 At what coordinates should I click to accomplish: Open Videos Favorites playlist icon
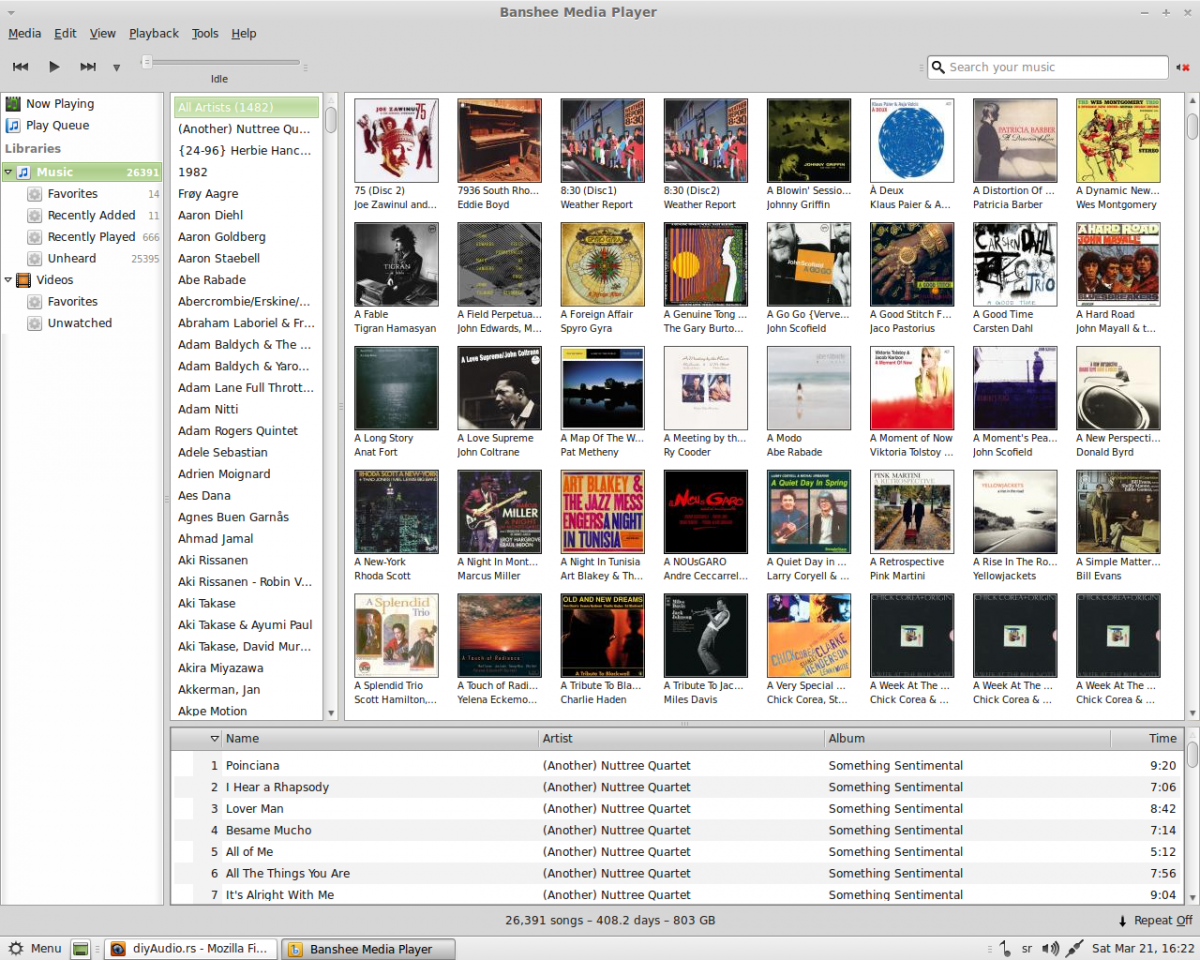pyautogui.click(x=35, y=301)
